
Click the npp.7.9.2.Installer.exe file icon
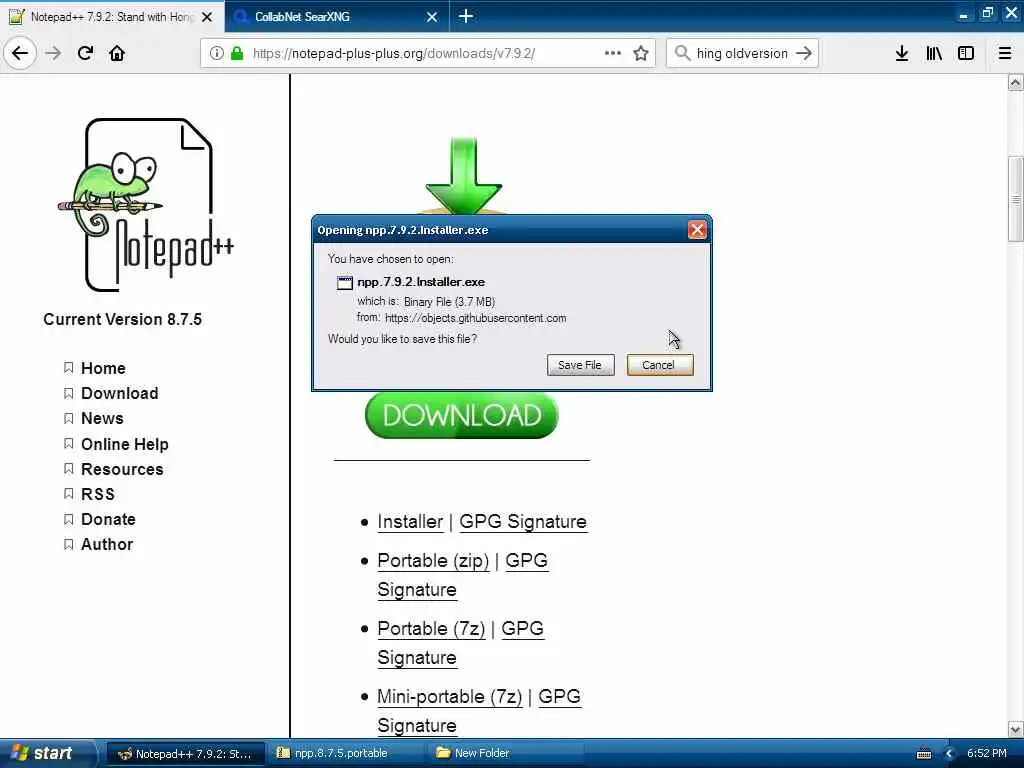(344, 283)
